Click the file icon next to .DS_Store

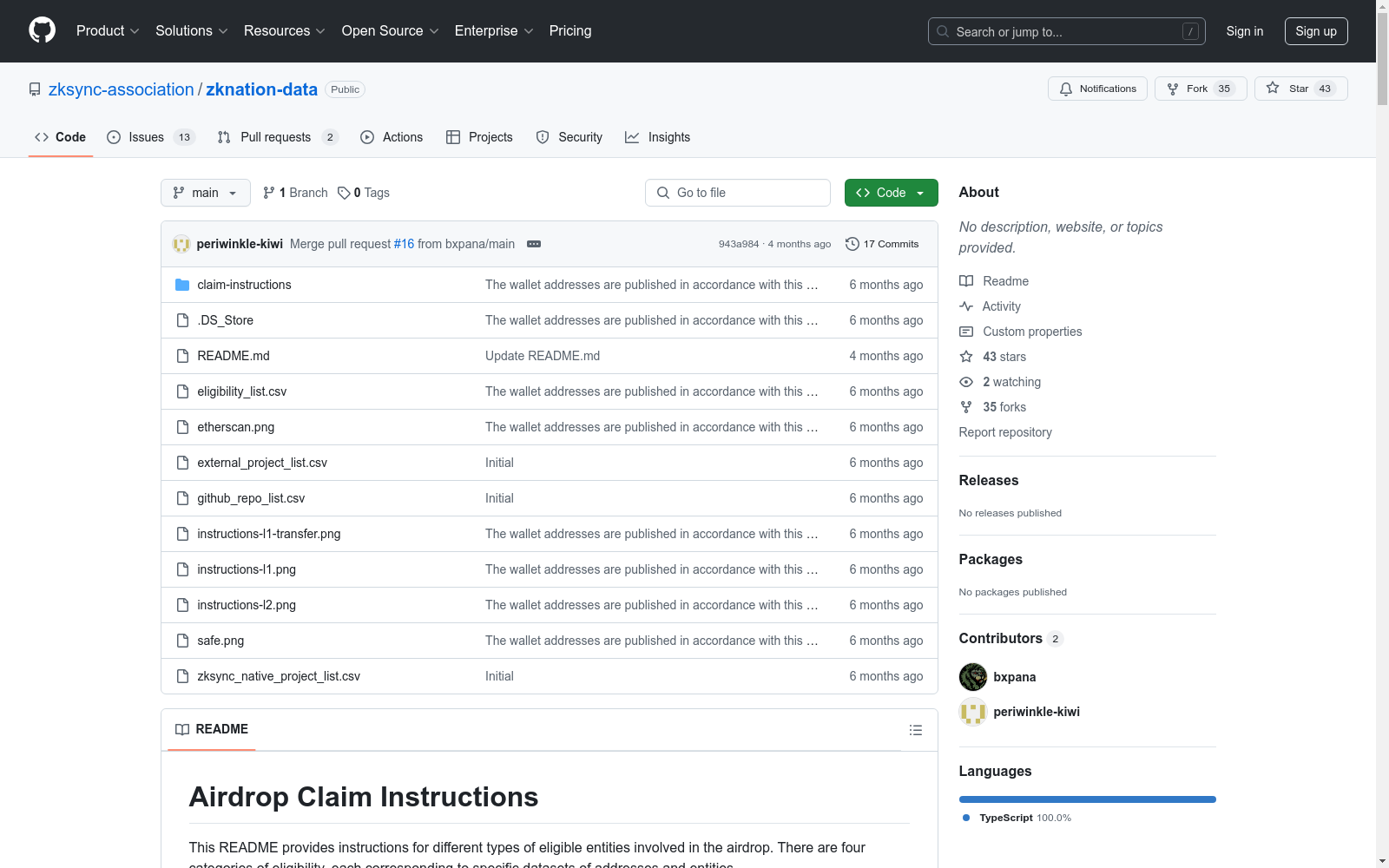pyautogui.click(x=182, y=320)
